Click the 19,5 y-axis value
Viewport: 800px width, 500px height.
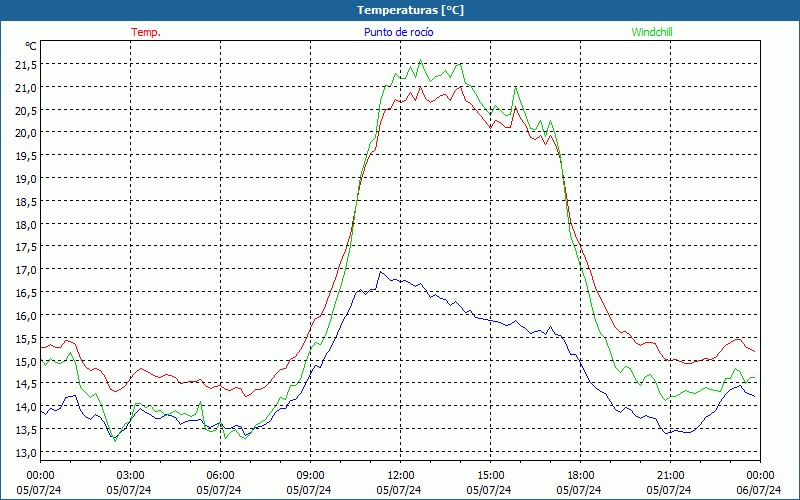click(x=26, y=156)
